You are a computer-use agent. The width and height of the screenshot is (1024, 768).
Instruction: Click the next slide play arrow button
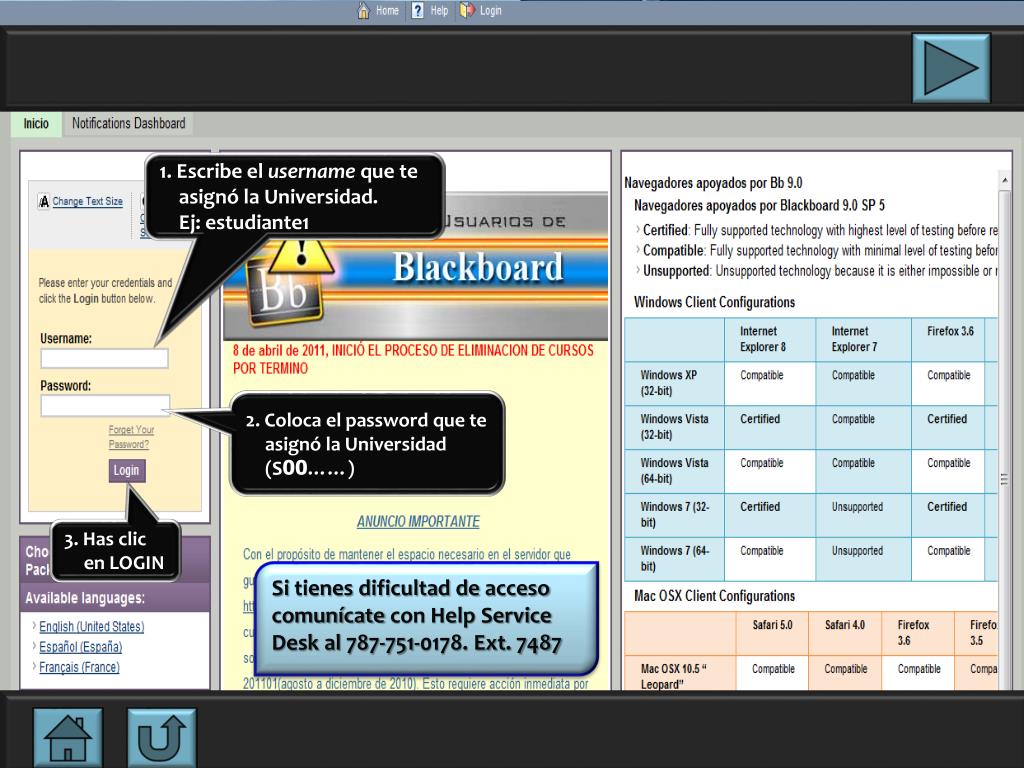click(x=951, y=68)
